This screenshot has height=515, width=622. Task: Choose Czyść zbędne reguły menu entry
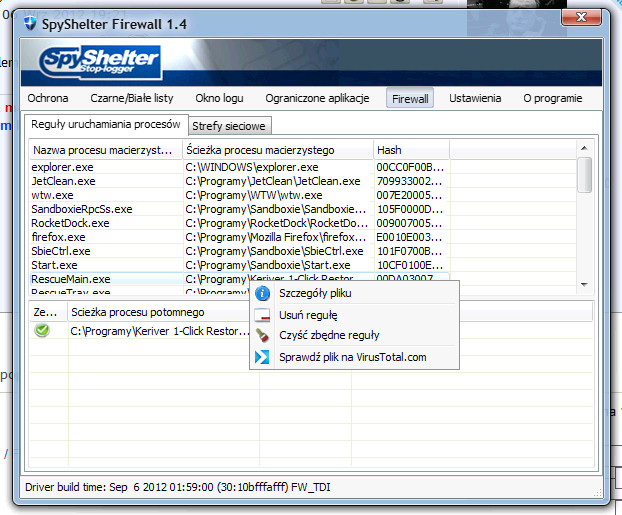click(x=354, y=335)
